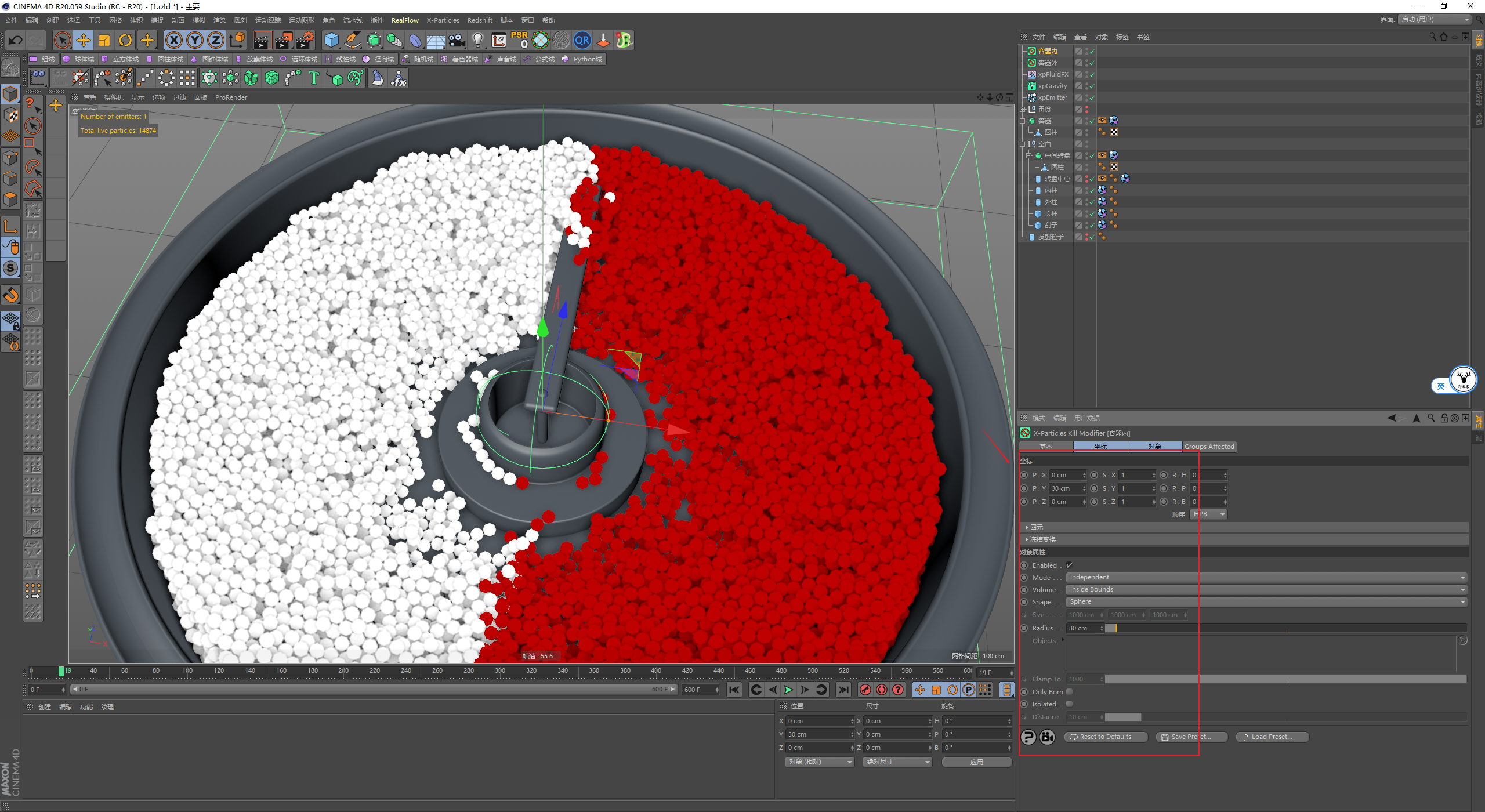Click the Camera object icon

pyautogui.click(x=457, y=40)
